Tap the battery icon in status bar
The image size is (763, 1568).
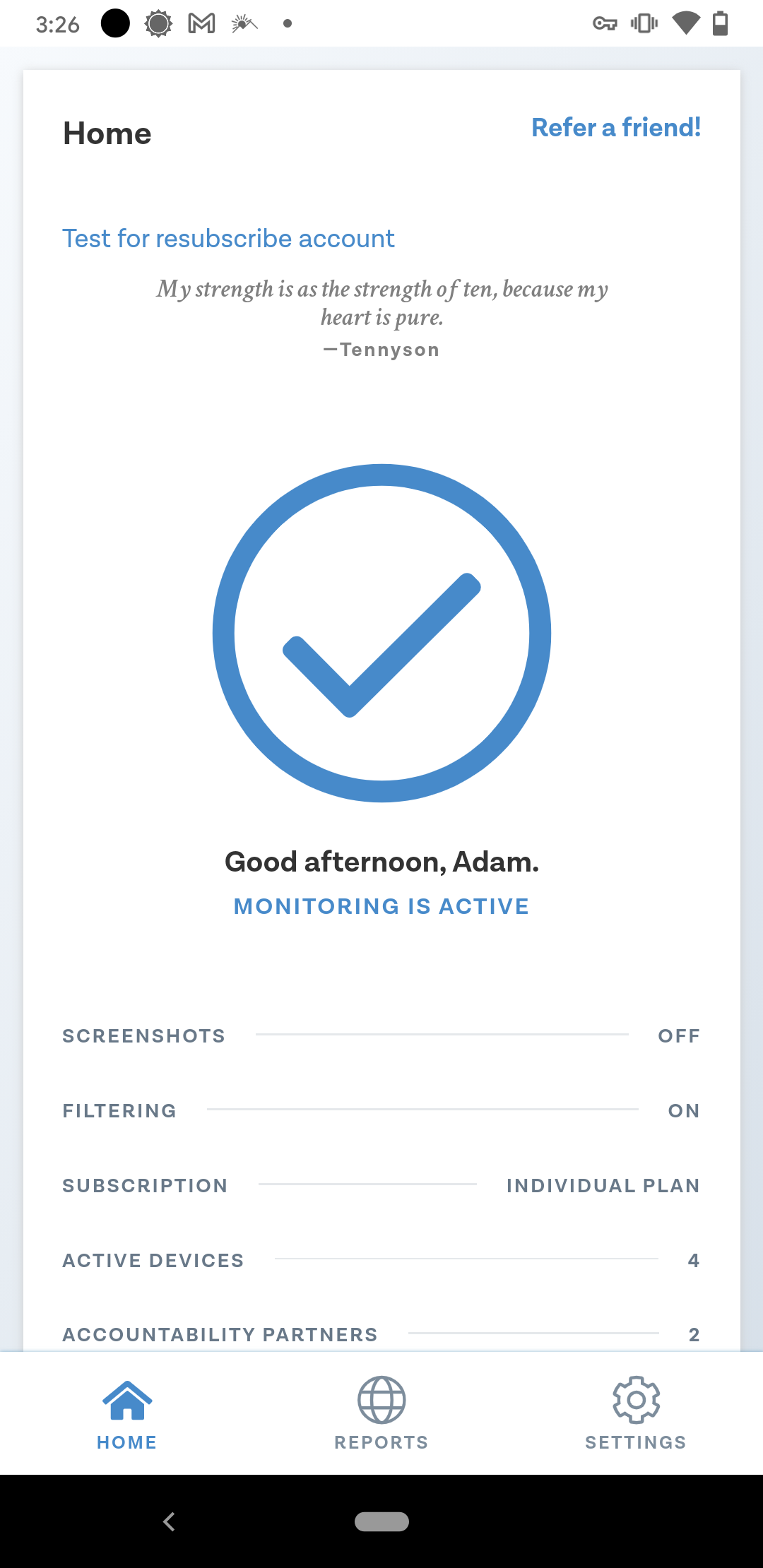pyautogui.click(x=720, y=24)
